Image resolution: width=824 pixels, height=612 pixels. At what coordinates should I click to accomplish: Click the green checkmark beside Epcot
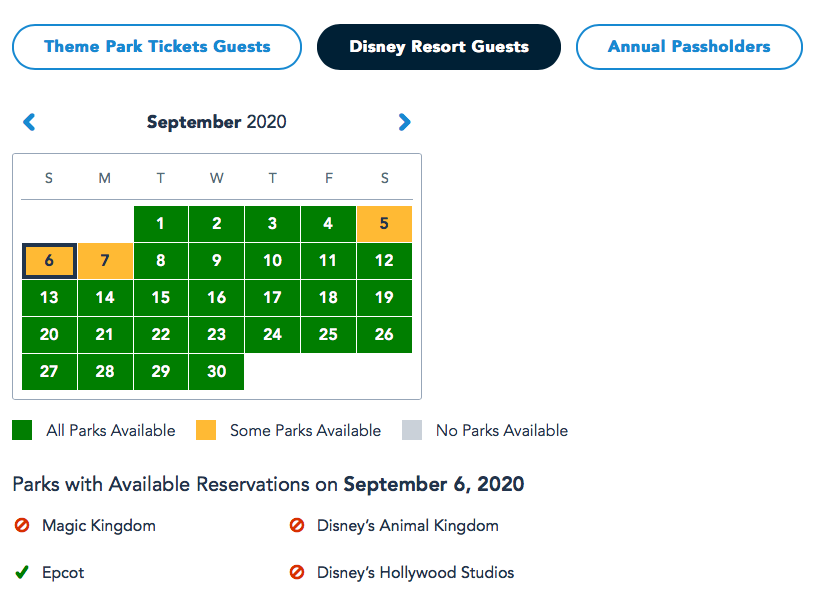[22, 573]
